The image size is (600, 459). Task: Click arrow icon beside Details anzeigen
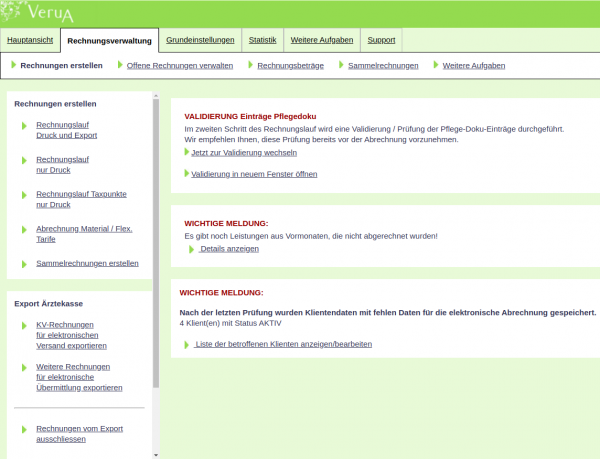coord(192,249)
